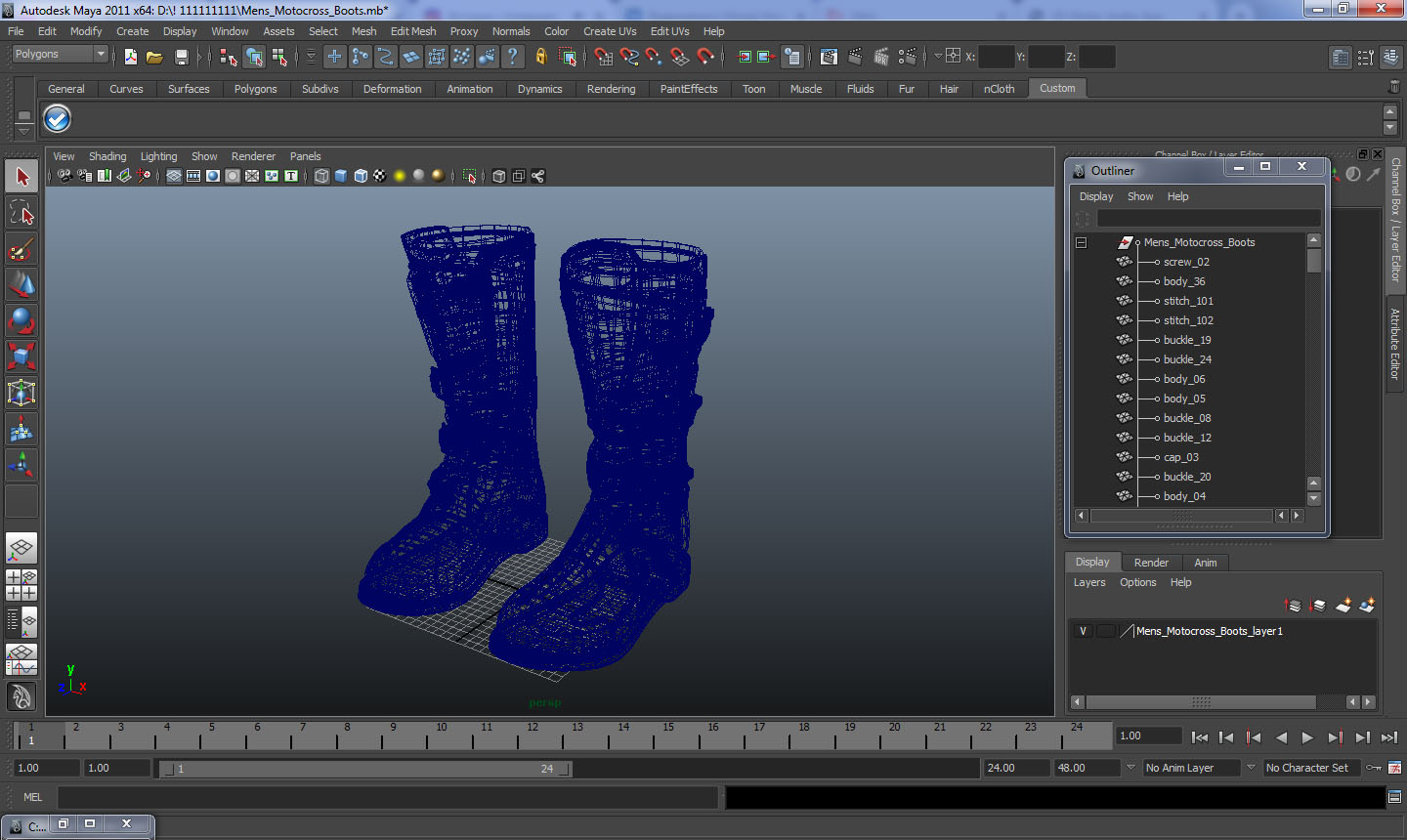Toggle display type box of Mens_Motocross_Boots_layer1
The width and height of the screenshot is (1407, 840).
(x=1105, y=631)
